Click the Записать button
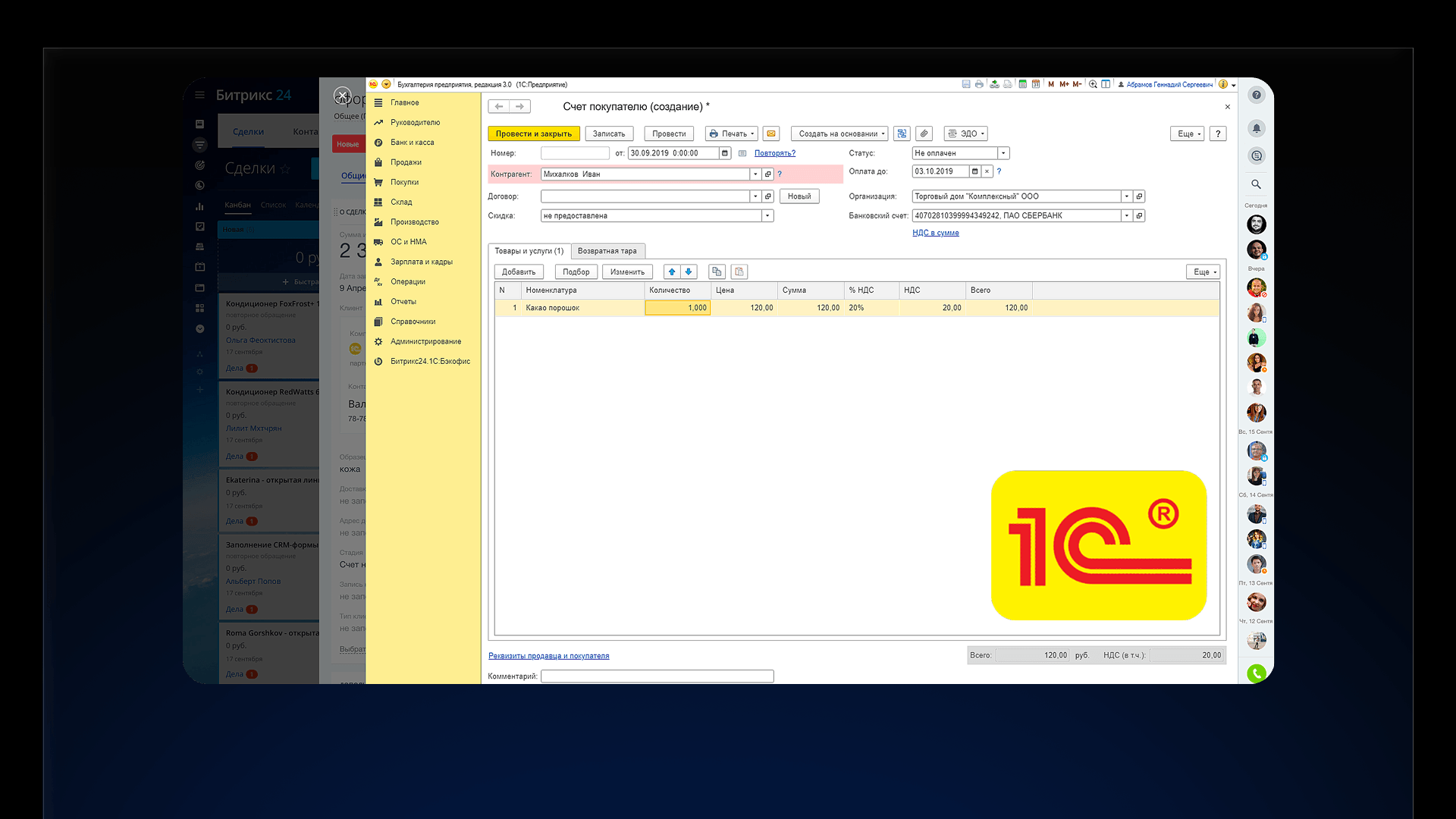Screen dimensions: 1456x819 pyautogui.click(x=609, y=133)
